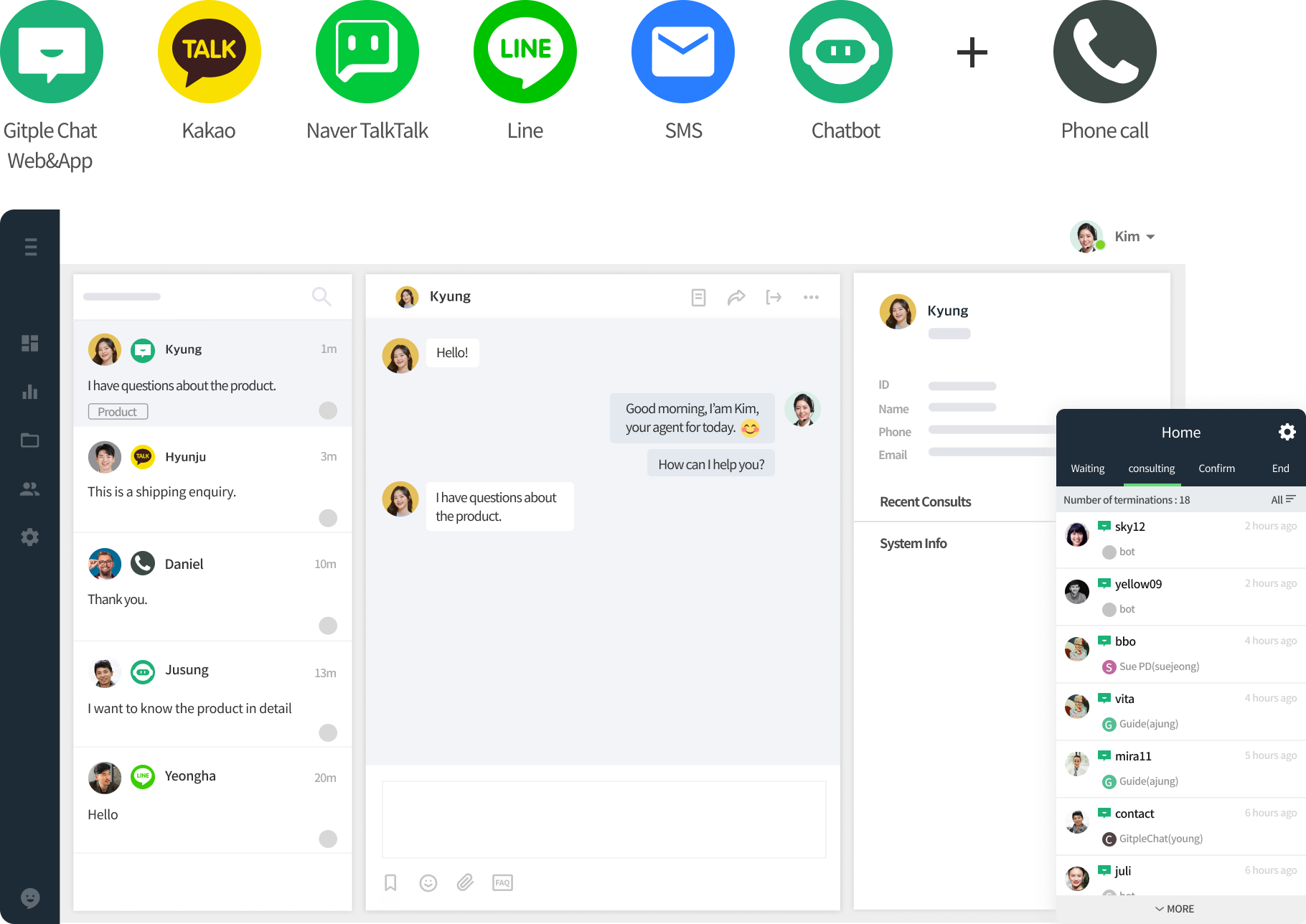Click the smiley face icon at sidebar bottom
This screenshot has height=924, width=1306.
point(30,897)
